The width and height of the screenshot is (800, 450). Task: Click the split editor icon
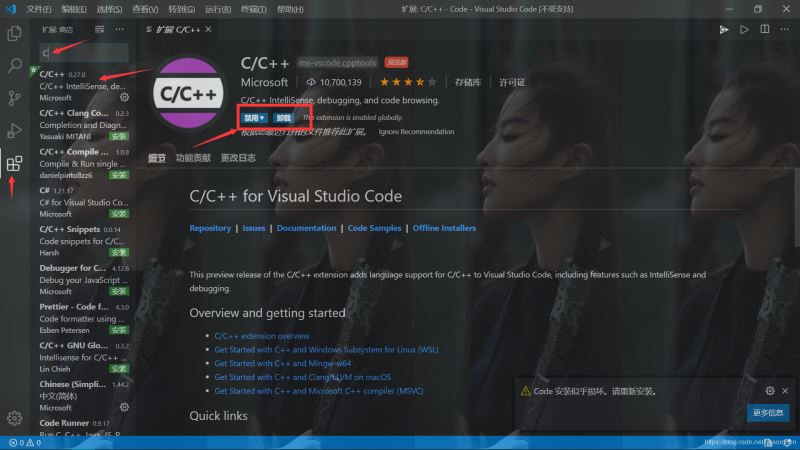(765, 29)
